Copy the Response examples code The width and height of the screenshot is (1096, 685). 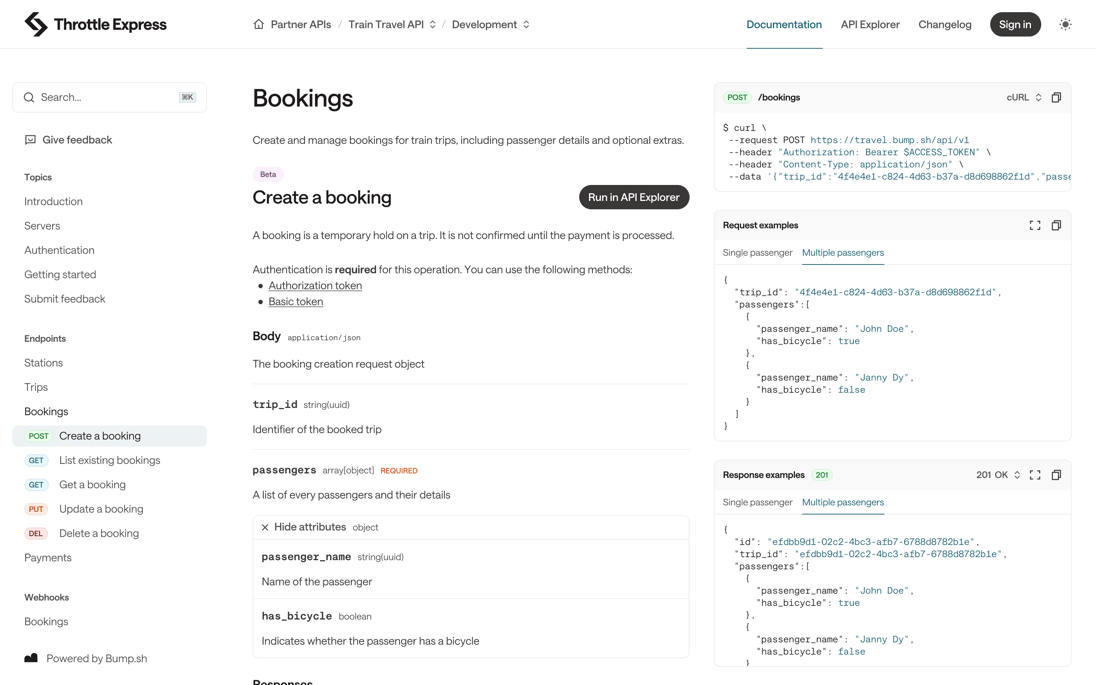pos(1057,474)
